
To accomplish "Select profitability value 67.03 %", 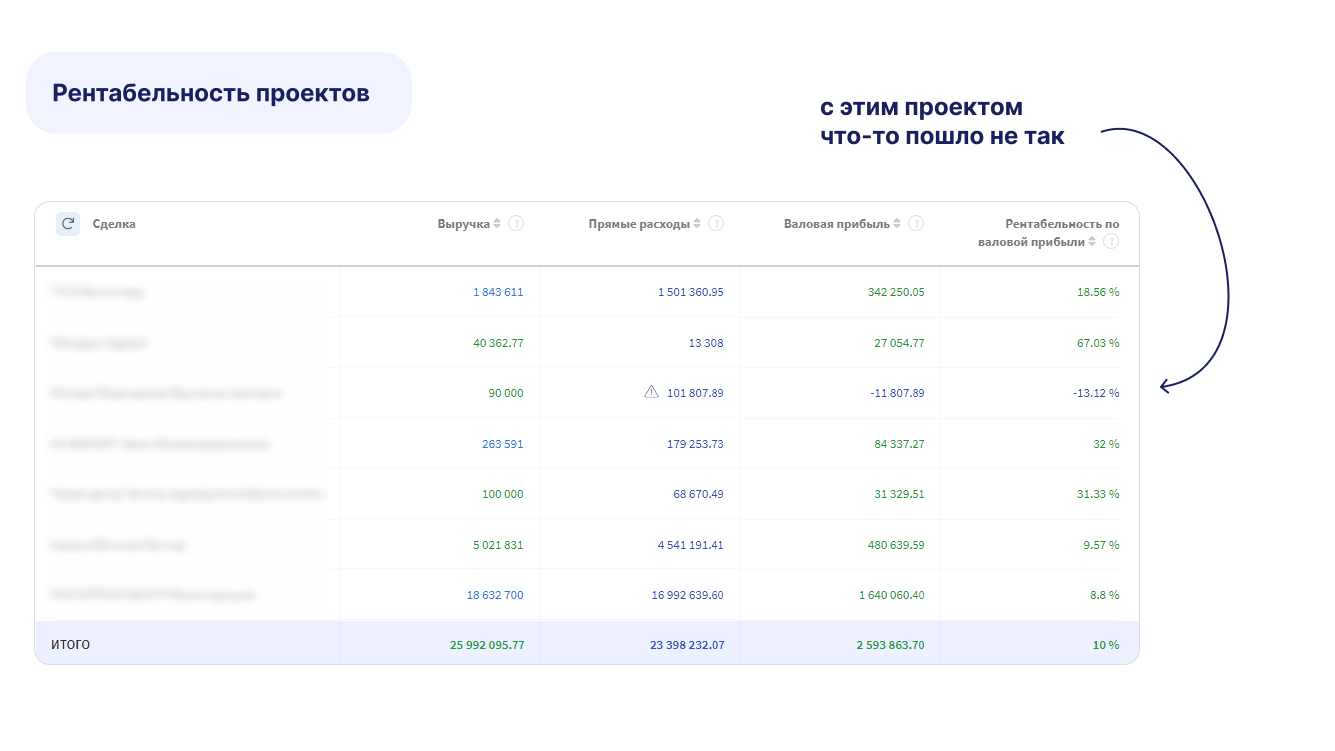I will [1098, 343].
